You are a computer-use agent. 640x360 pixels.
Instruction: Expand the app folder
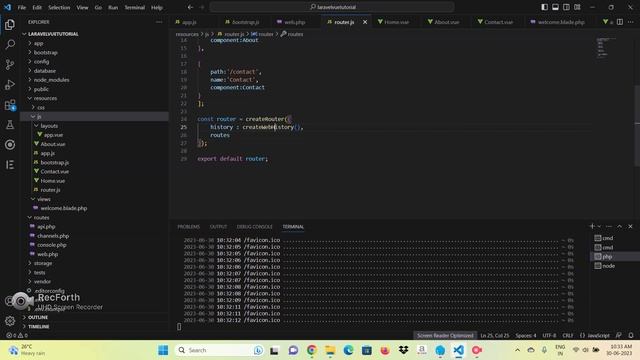[x=94, y=43]
